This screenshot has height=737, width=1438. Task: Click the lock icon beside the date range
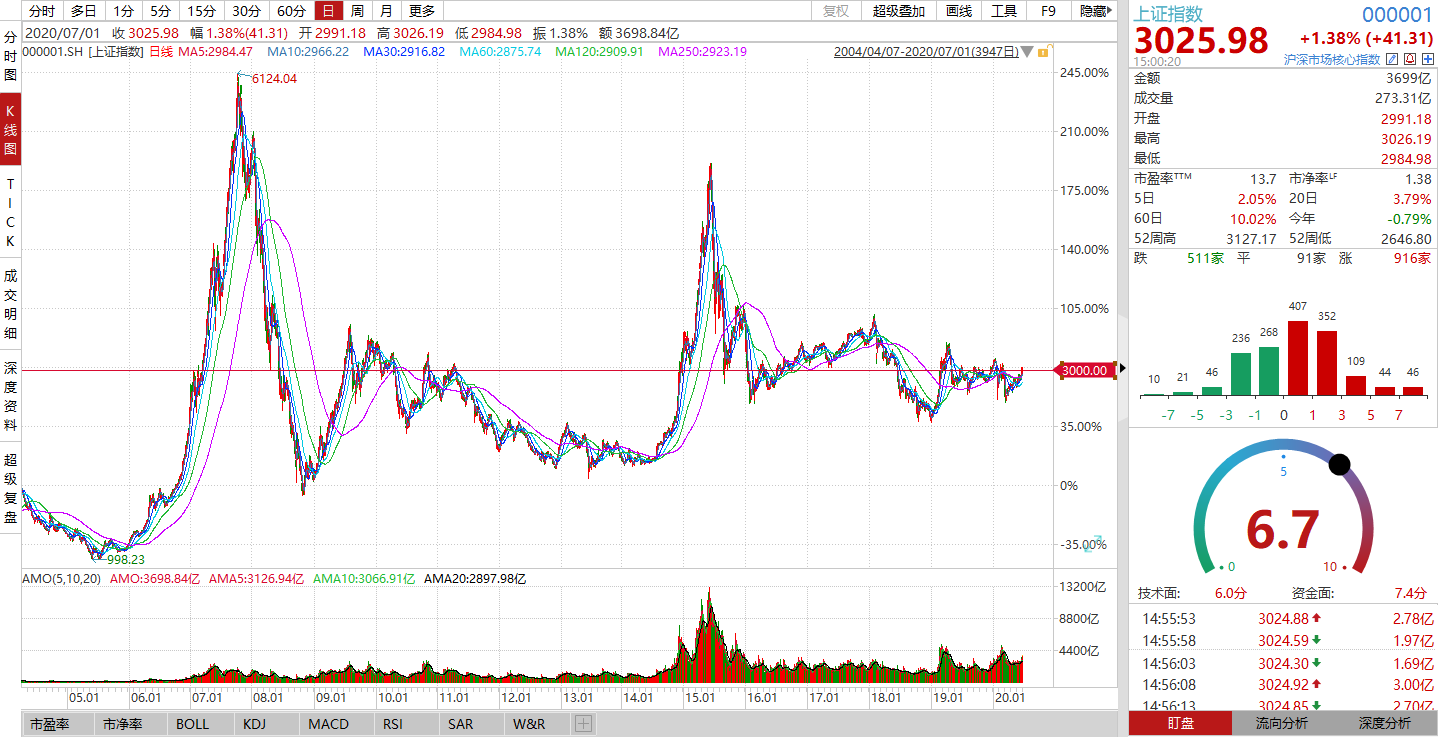[1043, 51]
